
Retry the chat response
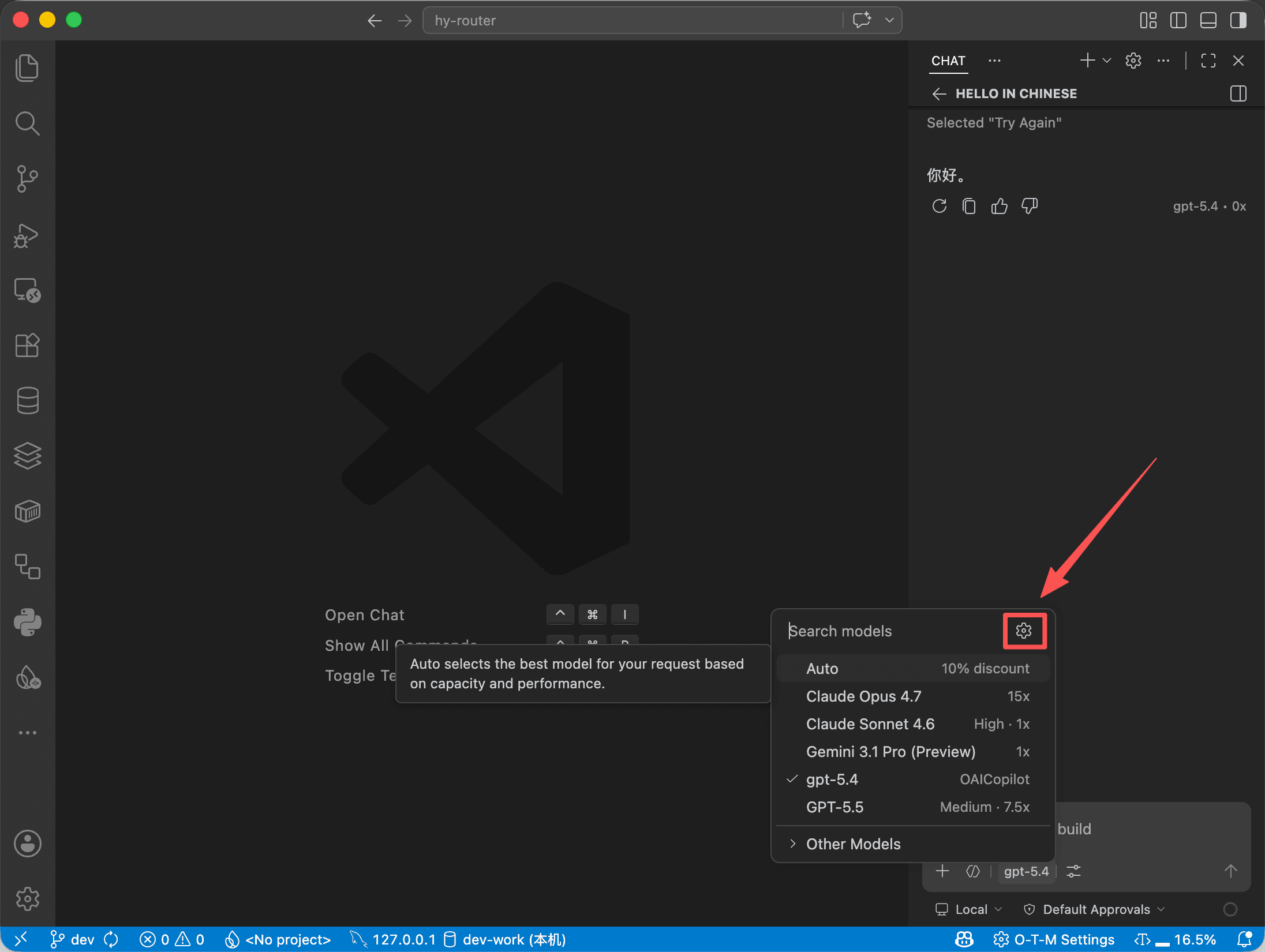pos(940,206)
